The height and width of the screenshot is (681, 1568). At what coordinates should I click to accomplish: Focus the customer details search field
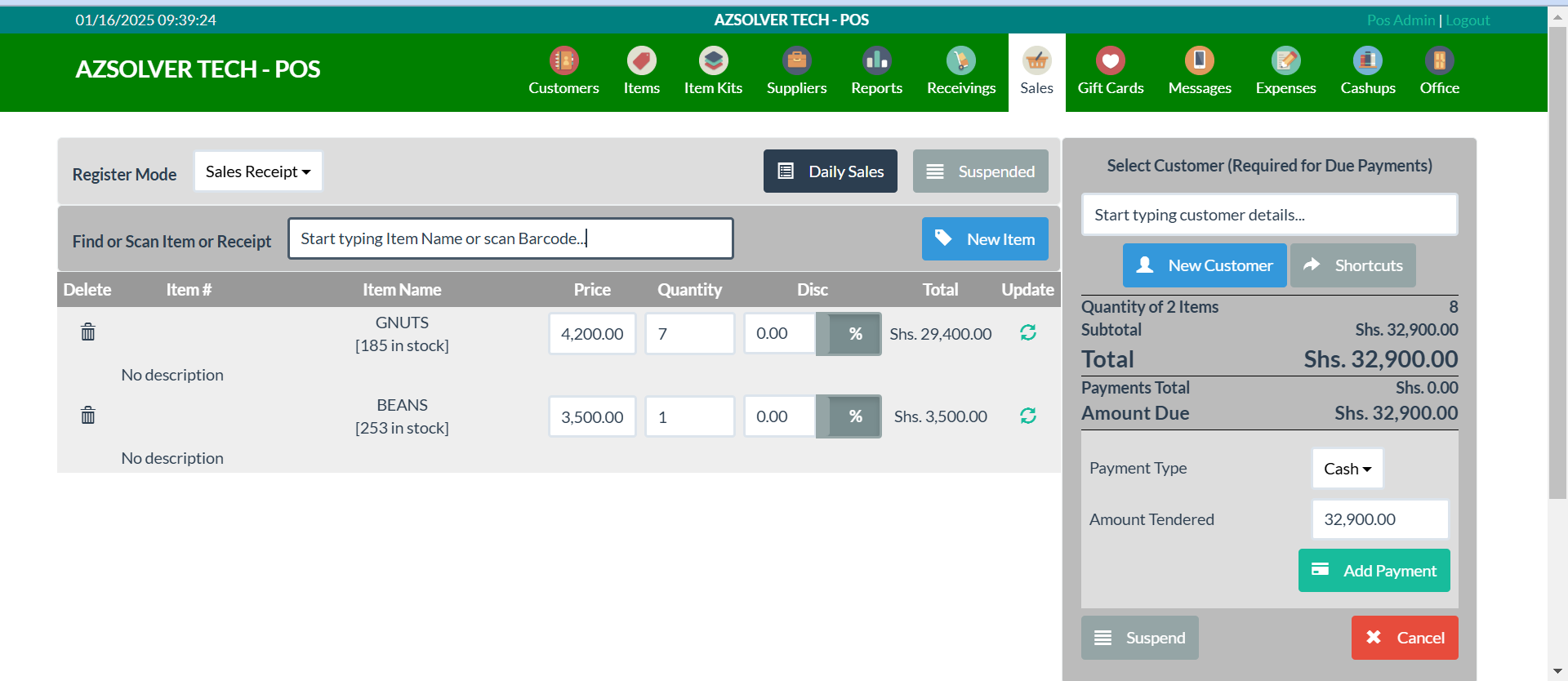[1269, 215]
